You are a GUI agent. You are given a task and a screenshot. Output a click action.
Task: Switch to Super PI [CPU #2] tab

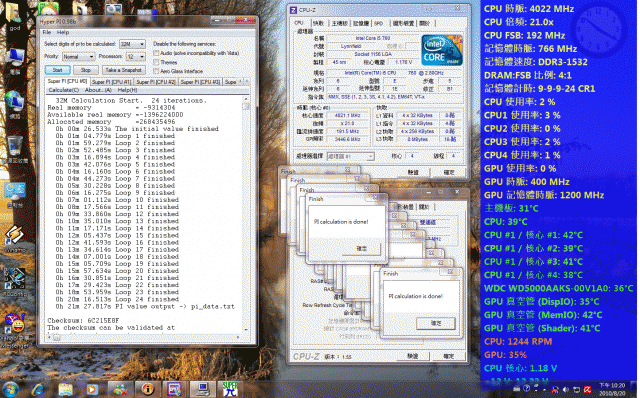[x=156, y=82]
